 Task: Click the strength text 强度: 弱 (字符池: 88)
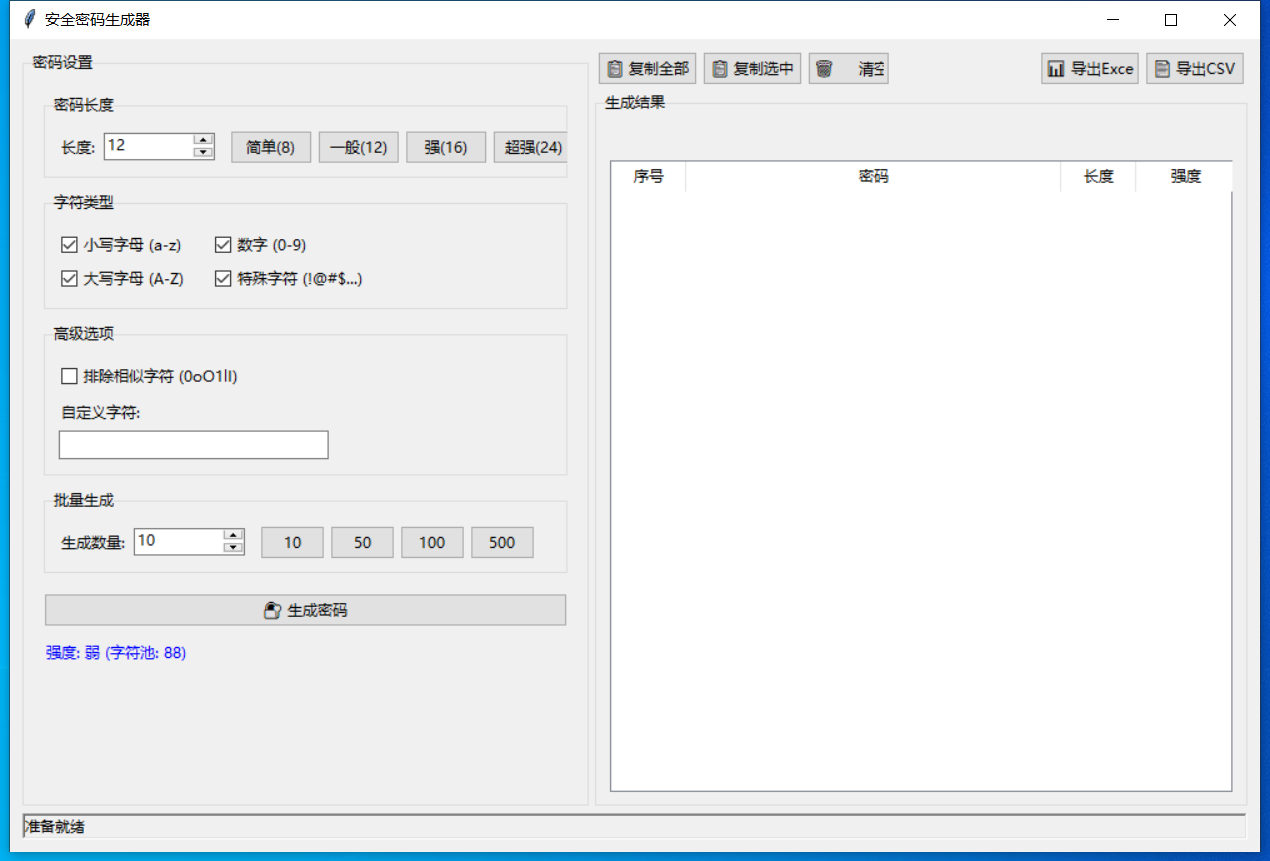(116, 653)
